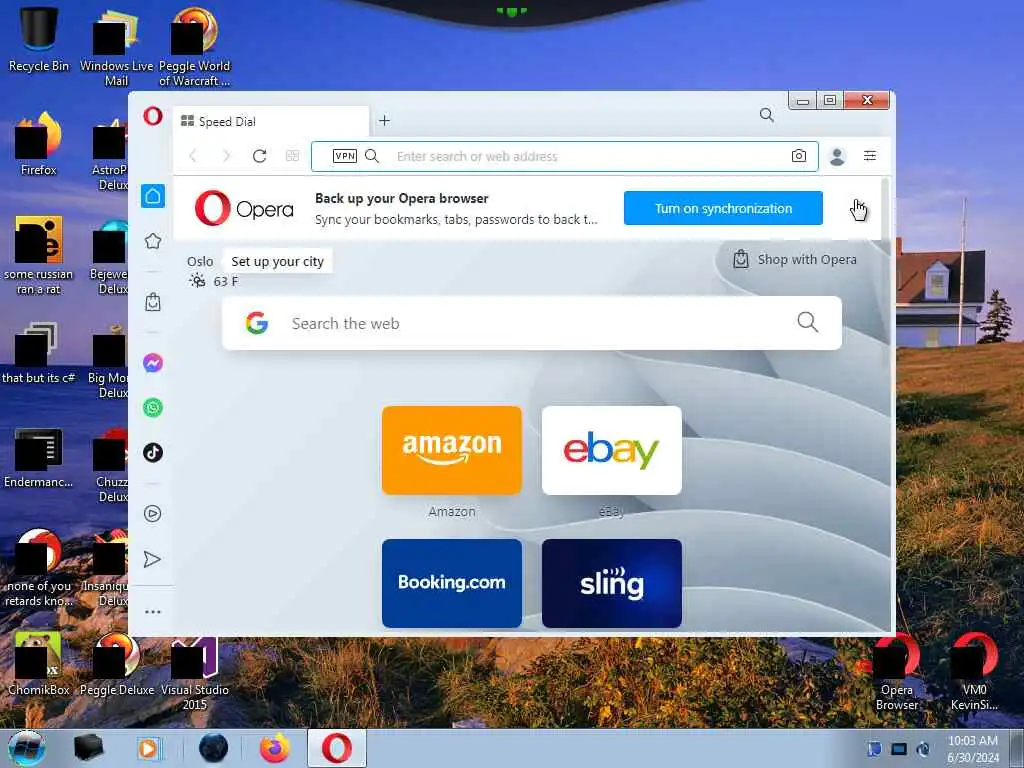Select the Firefox desktop shortcut
The height and width of the screenshot is (768, 1024).
tap(39, 144)
